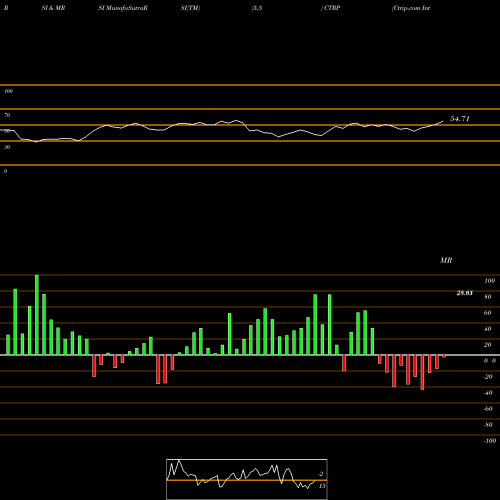The height and width of the screenshot is (500, 500).
Task: Click the 'SI MunafaSutraR' title text
Action: (123, 8)
